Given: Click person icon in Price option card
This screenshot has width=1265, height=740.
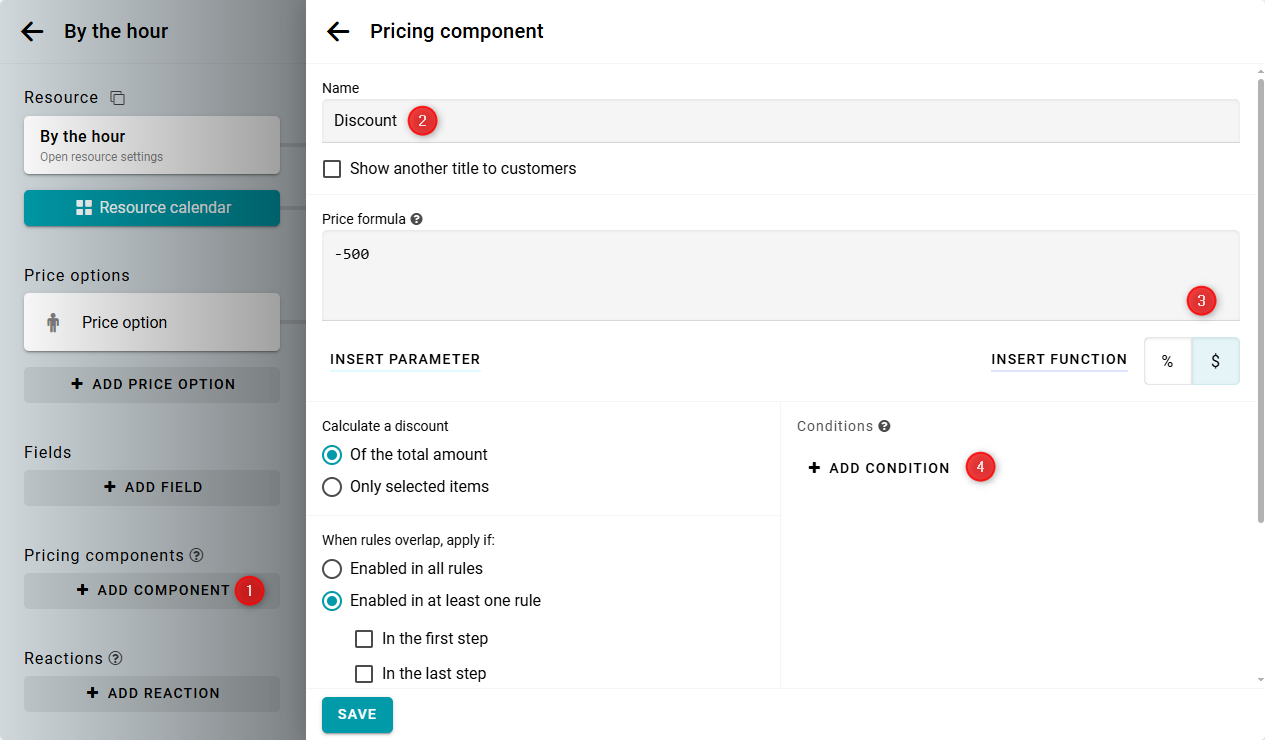Looking at the screenshot, I should pyautogui.click(x=53, y=323).
